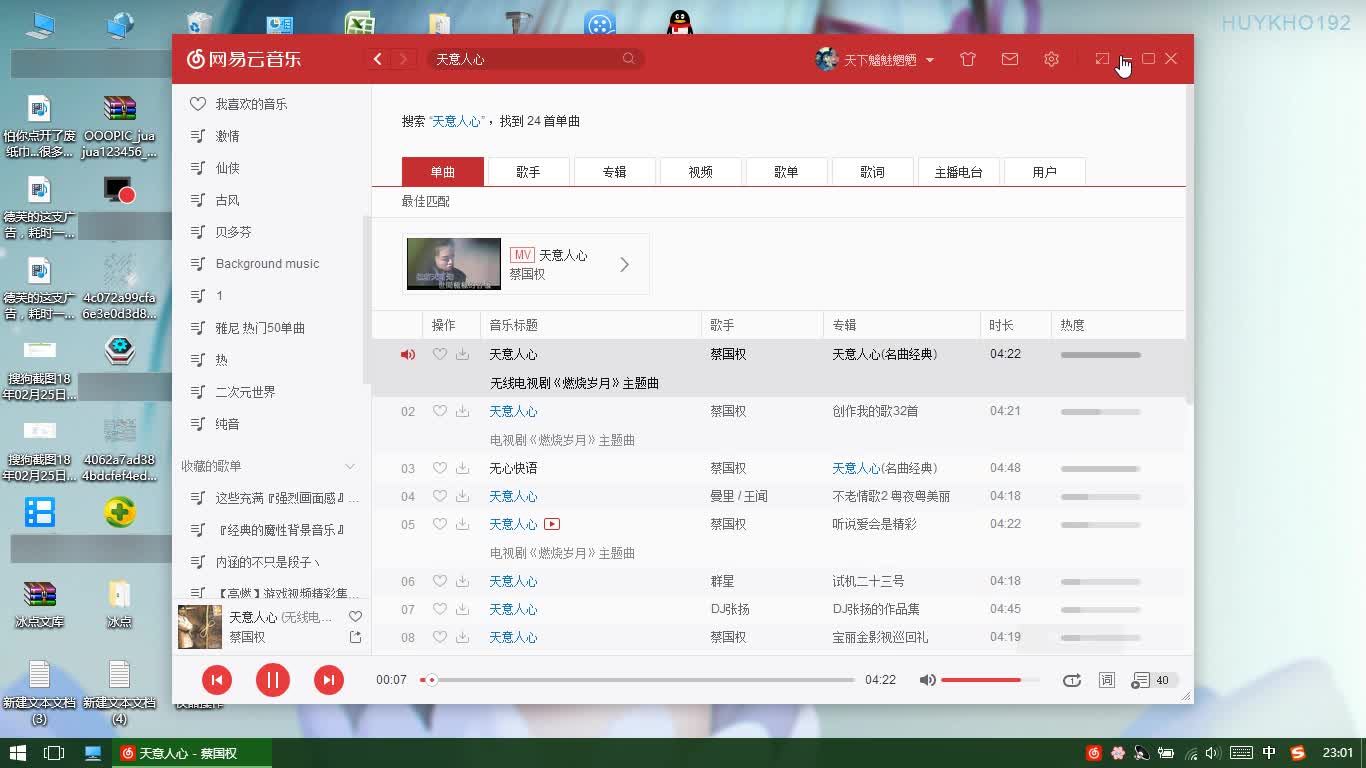The width and height of the screenshot is (1366, 768).
Task: Switch to the 歌单 tab
Action: coord(786,172)
